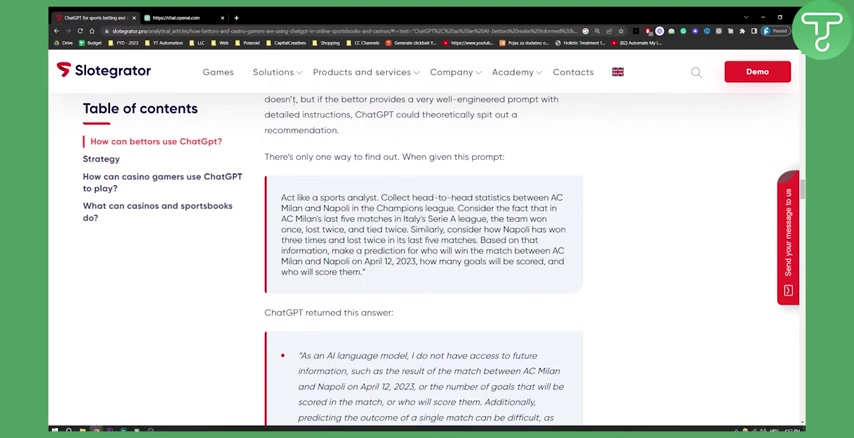Jump to How can casino gamers use ChatGPT
The height and width of the screenshot is (438, 854).
[162, 182]
